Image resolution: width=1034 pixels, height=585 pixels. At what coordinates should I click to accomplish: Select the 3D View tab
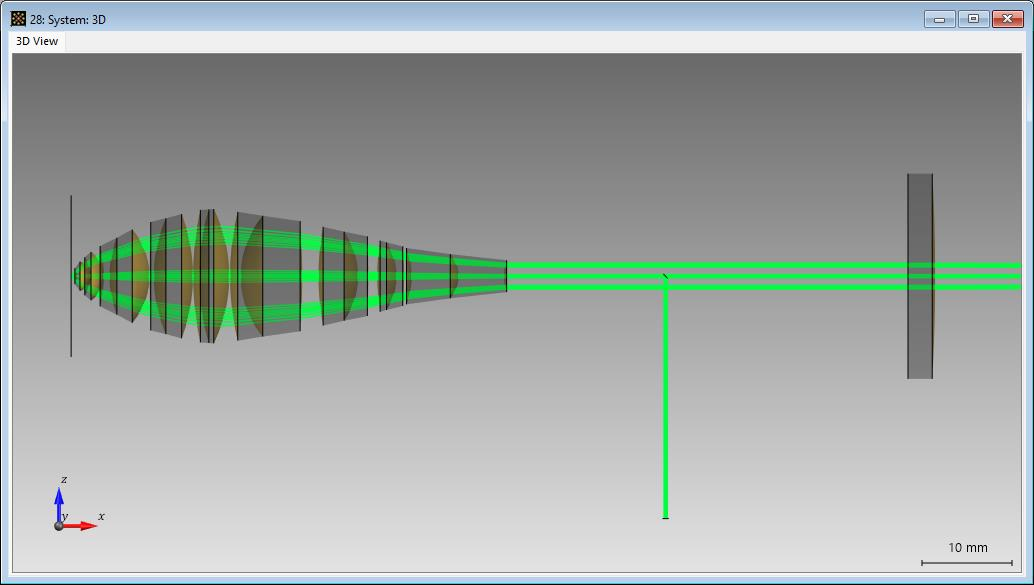coord(37,41)
